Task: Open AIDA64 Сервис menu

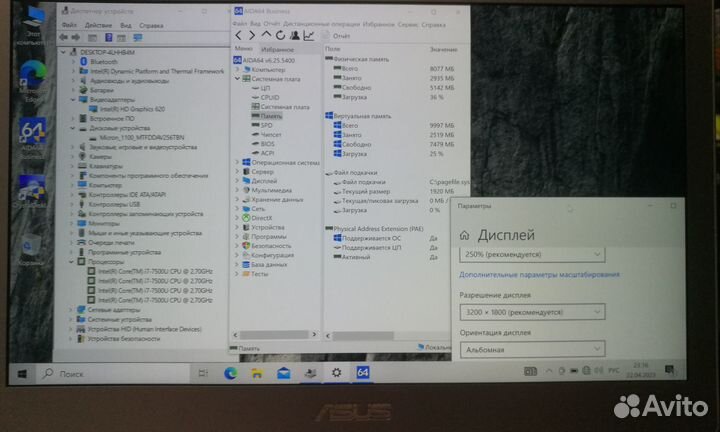Action: [408, 24]
